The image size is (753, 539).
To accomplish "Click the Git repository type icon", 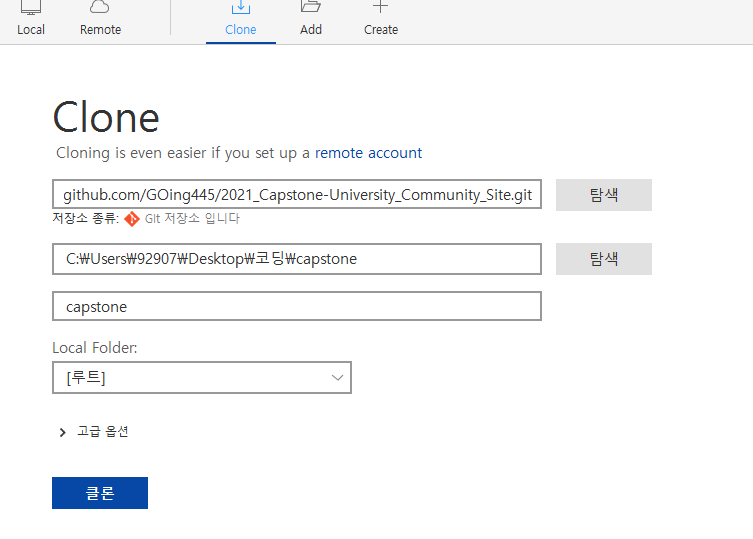I will pos(132,219).
